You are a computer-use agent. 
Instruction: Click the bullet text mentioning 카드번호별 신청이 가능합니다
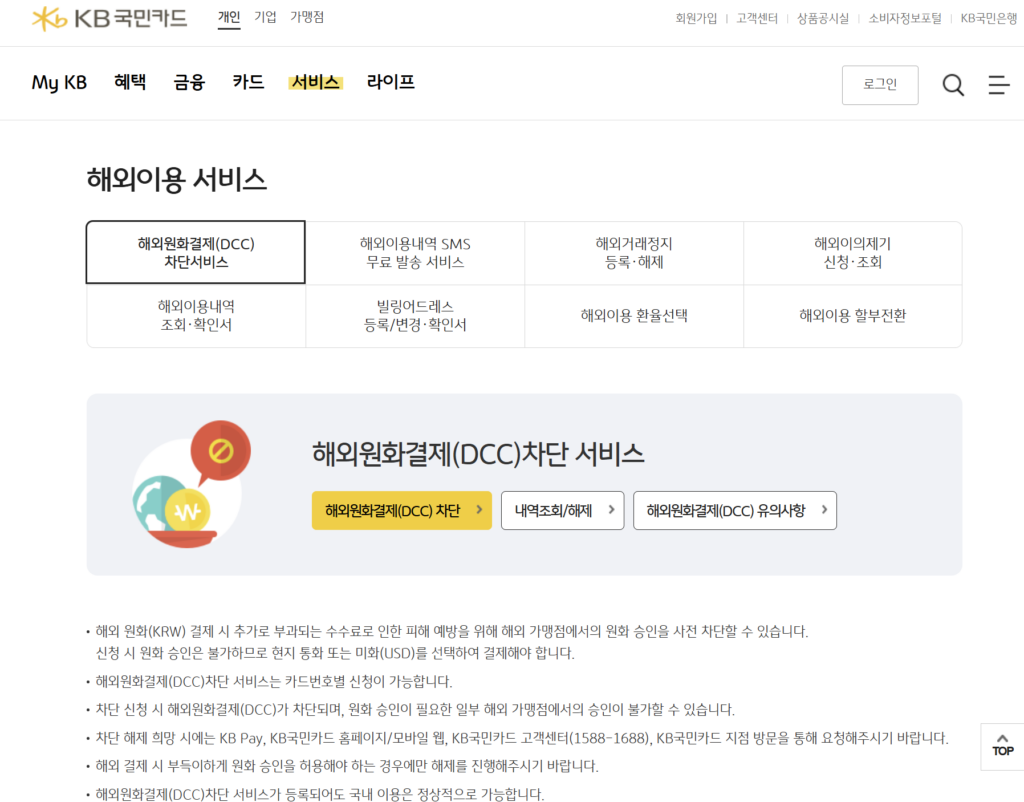[x=274, y=681]
